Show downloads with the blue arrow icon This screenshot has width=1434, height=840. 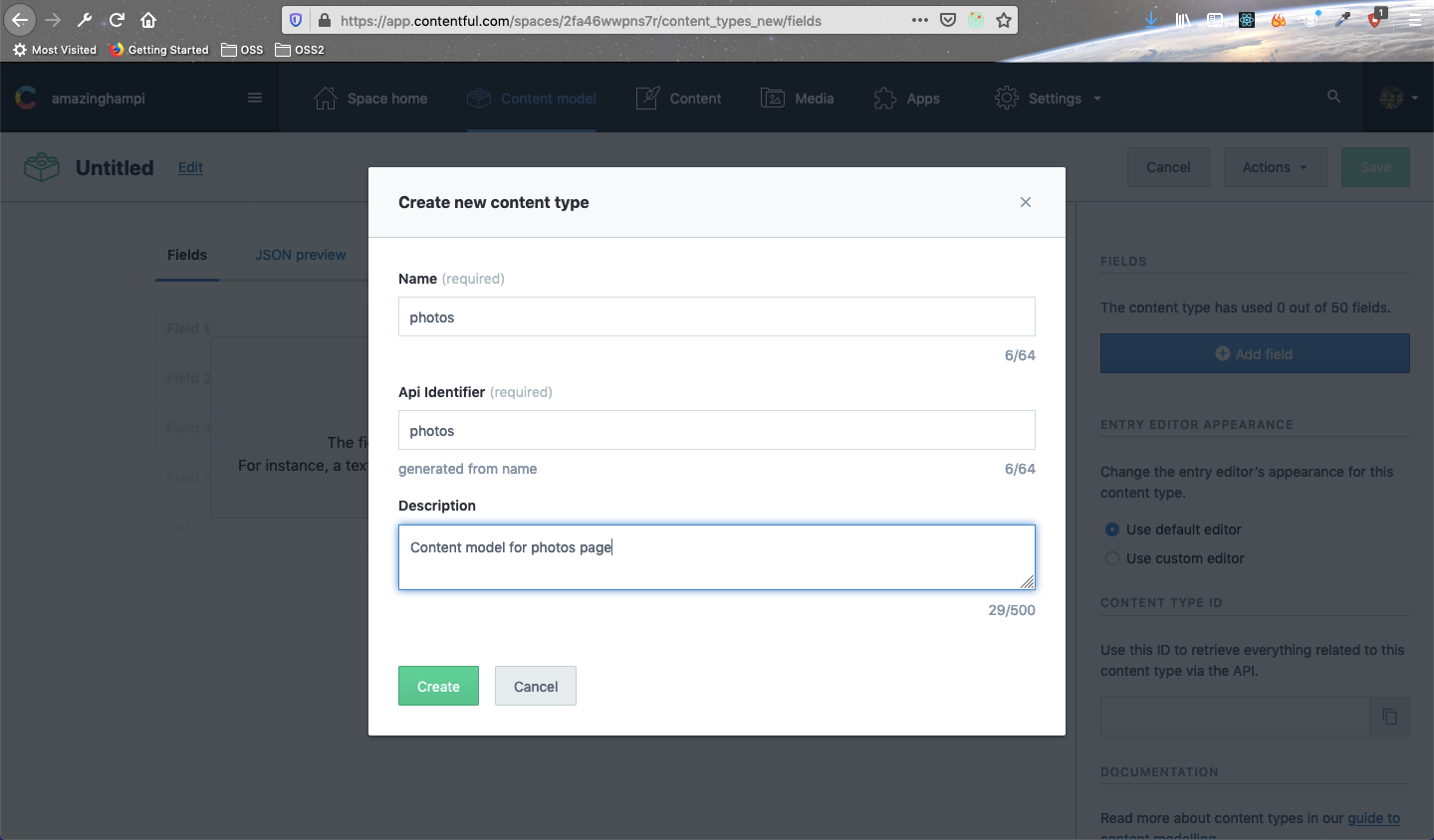pos(1151,20)
